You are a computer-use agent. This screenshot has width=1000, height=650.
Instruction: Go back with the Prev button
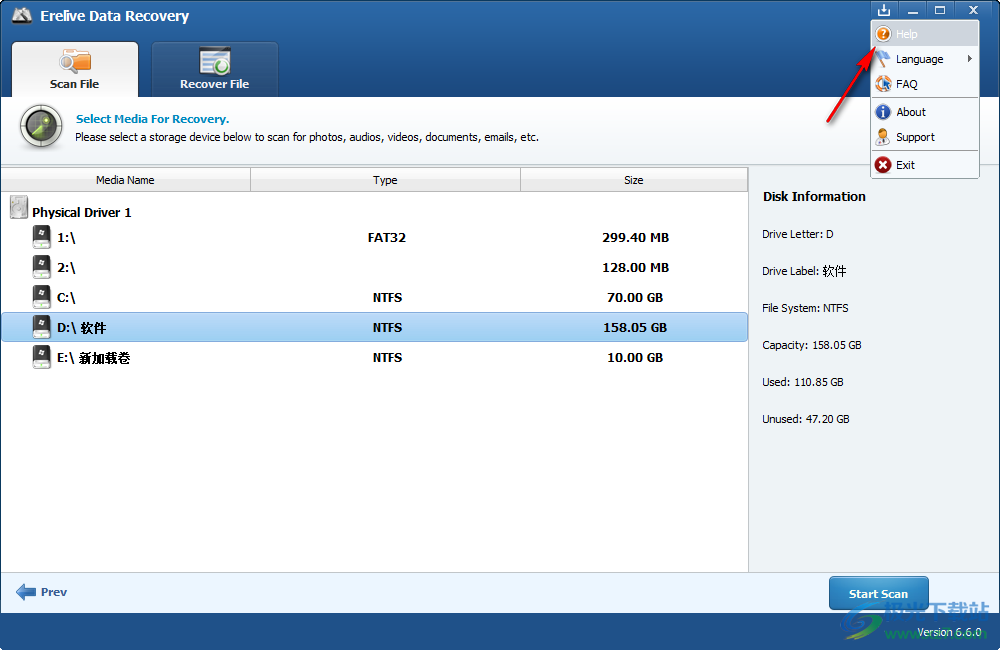[41, 592]
